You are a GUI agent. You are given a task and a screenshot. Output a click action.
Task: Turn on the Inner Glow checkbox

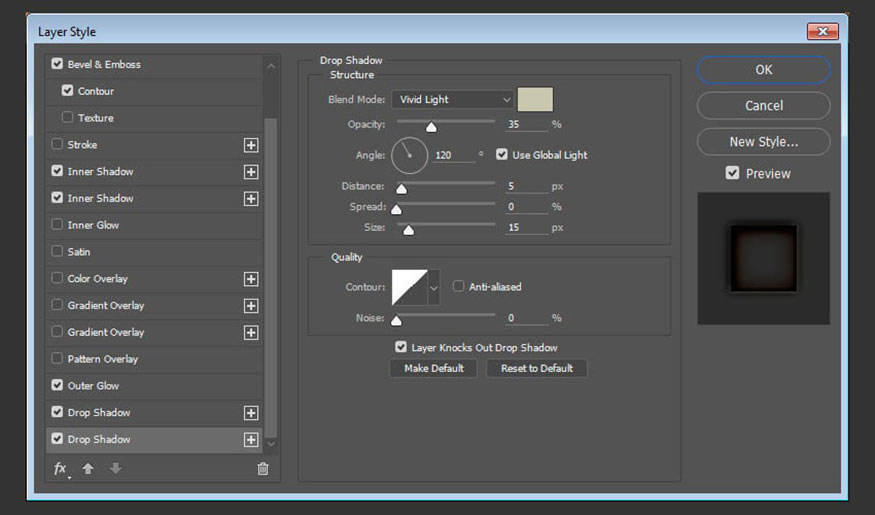click(x=57, y=224)
